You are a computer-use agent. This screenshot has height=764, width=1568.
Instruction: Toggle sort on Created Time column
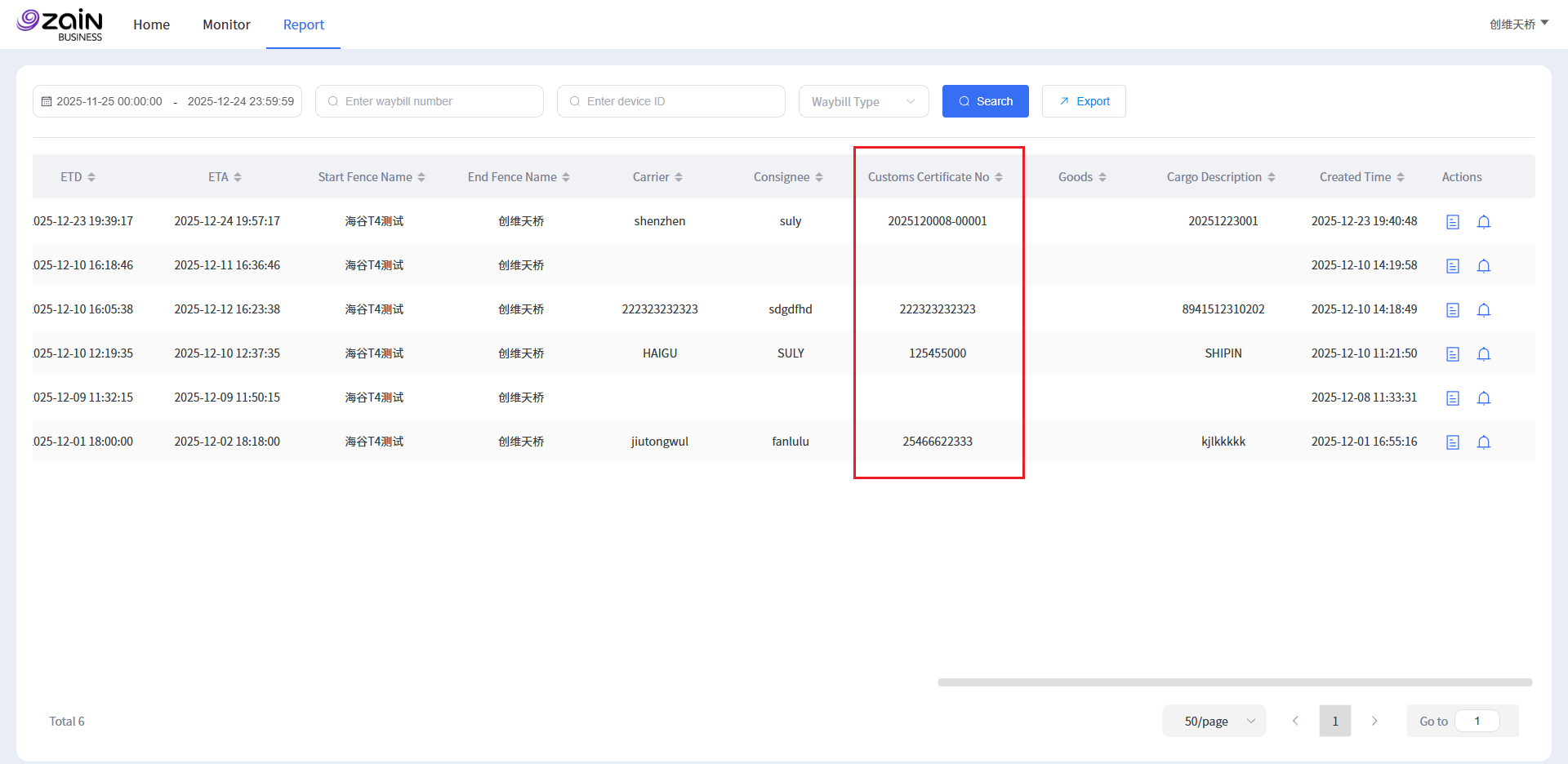coord(1400,177)
